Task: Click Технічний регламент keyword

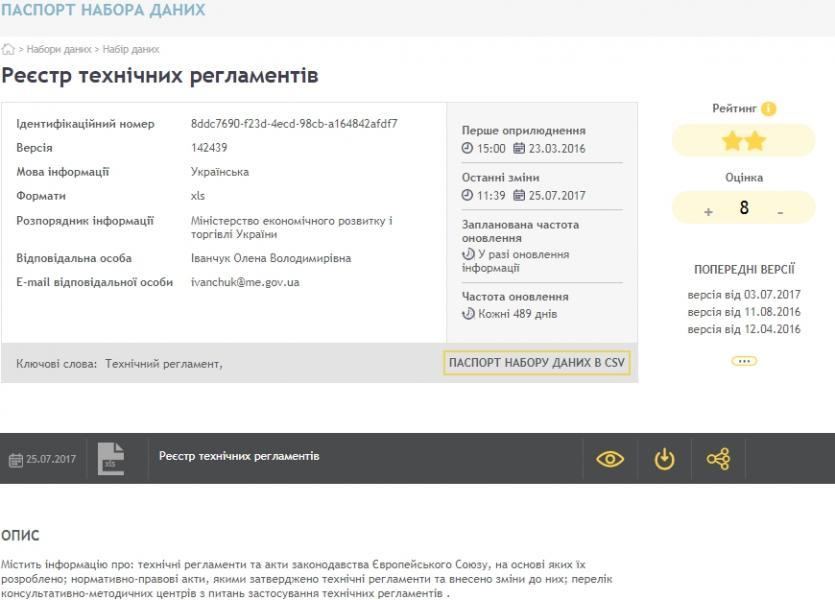Action: point(162,364)
